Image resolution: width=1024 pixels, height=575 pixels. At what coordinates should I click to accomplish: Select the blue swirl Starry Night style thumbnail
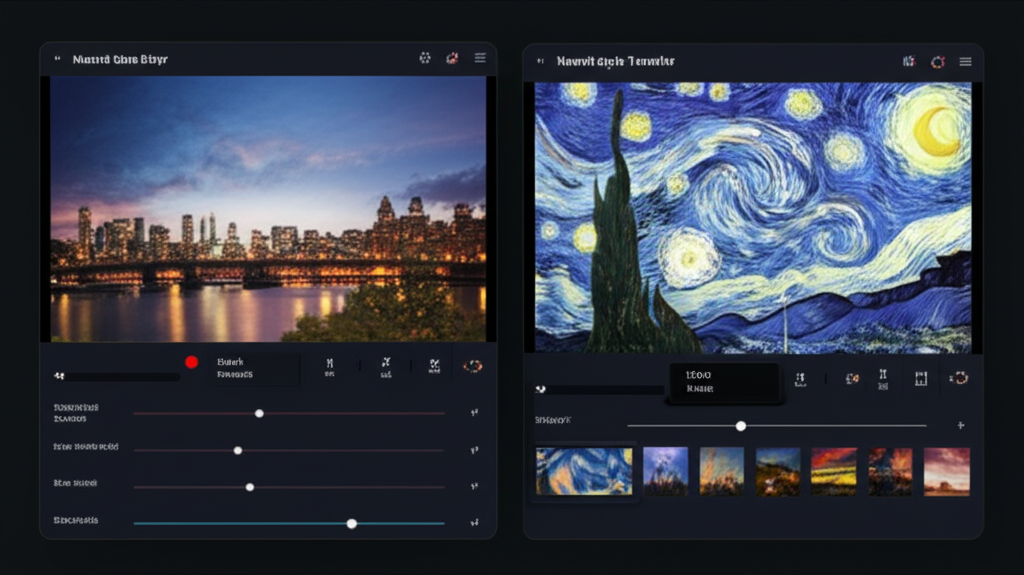pos(584,471)
